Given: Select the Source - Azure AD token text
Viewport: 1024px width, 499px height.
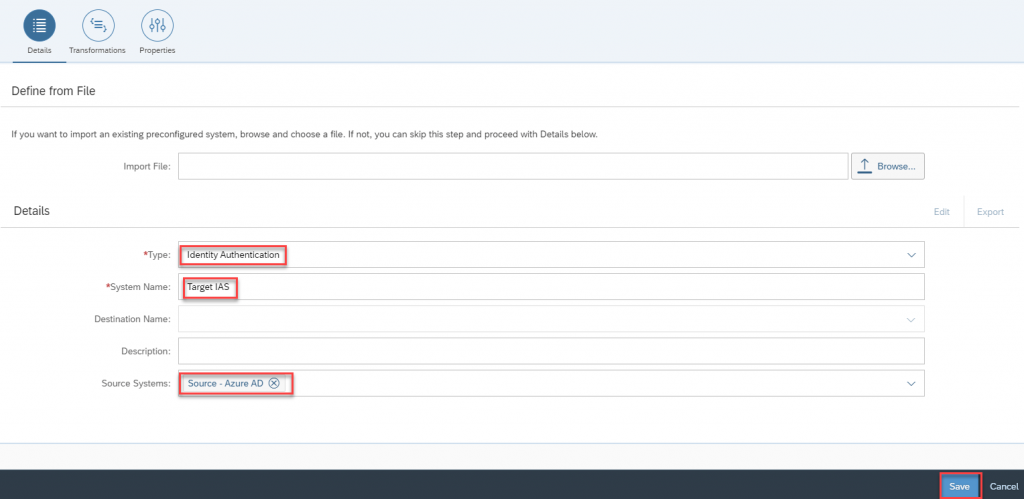Looking at the screenshot, I should pyautogui.click(x=225, y=383).
